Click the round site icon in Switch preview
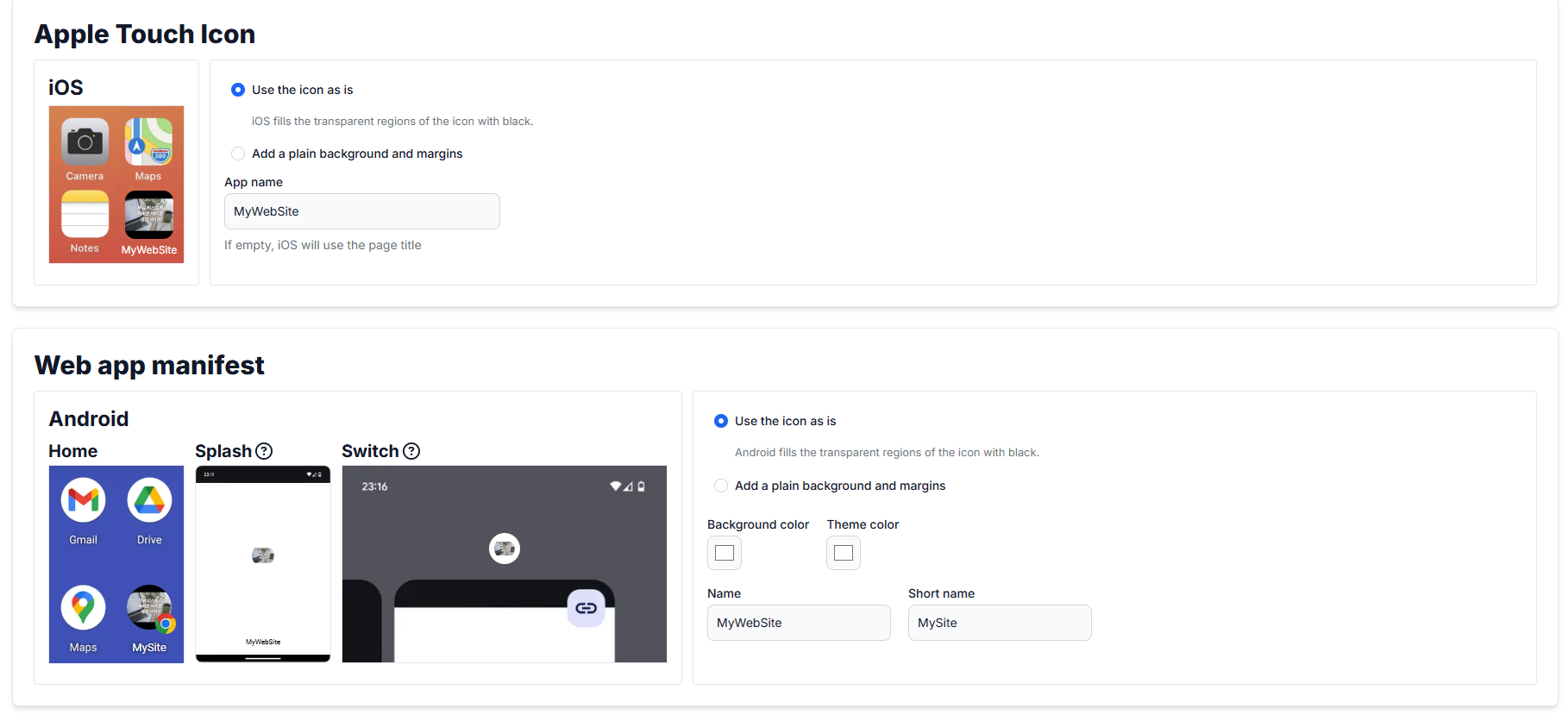1568x715 pixels. click(505, 549)
